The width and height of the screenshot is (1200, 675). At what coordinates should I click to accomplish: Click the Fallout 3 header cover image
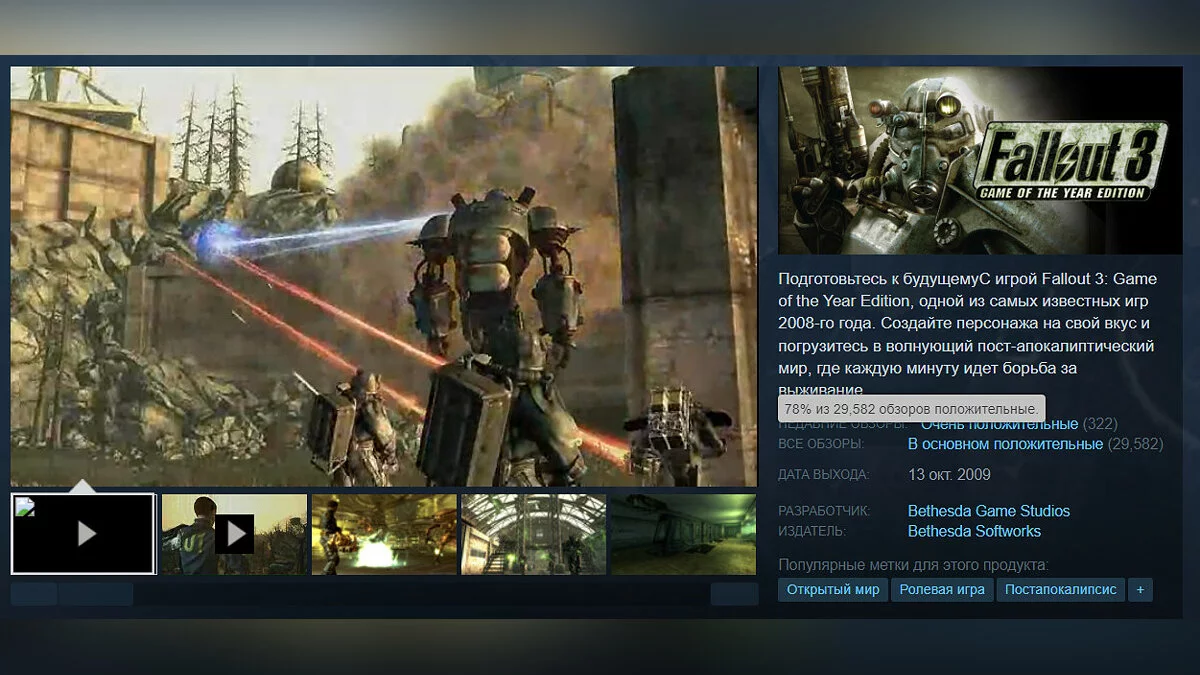click(x=980, y=160)
